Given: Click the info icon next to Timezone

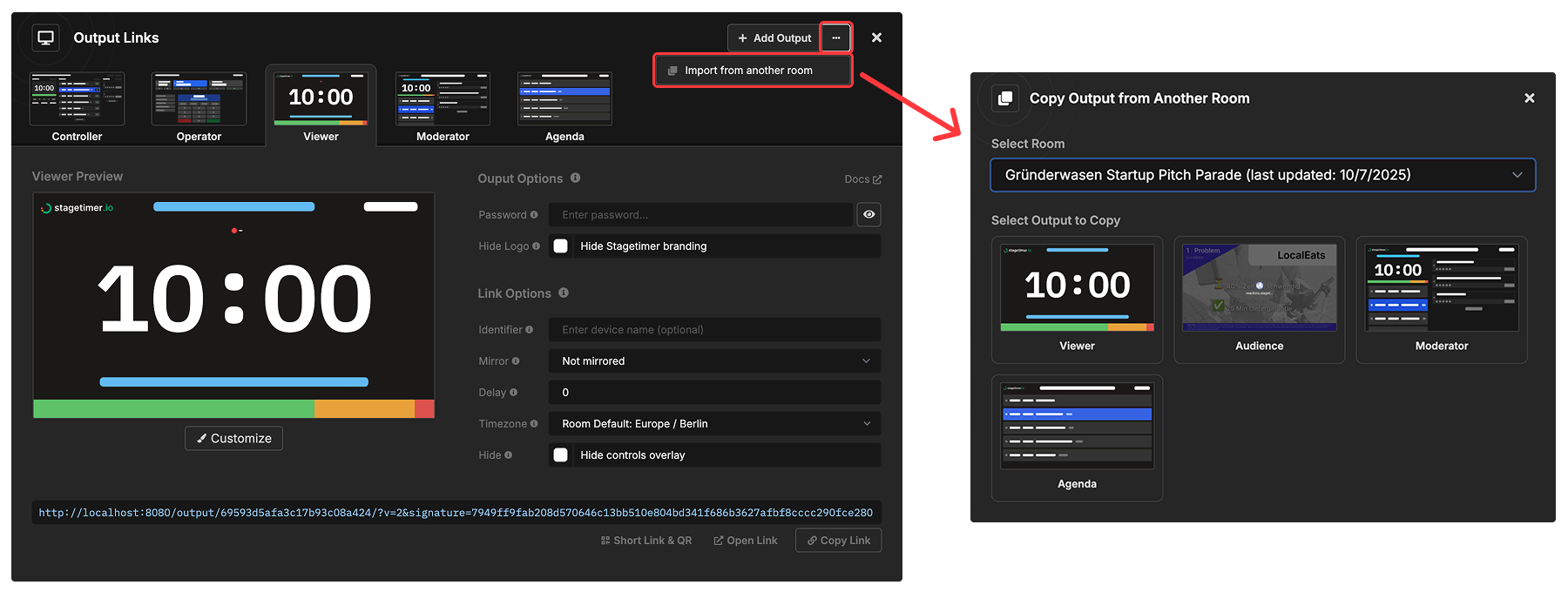Looking at the screenshot, I should click(534, 423).
